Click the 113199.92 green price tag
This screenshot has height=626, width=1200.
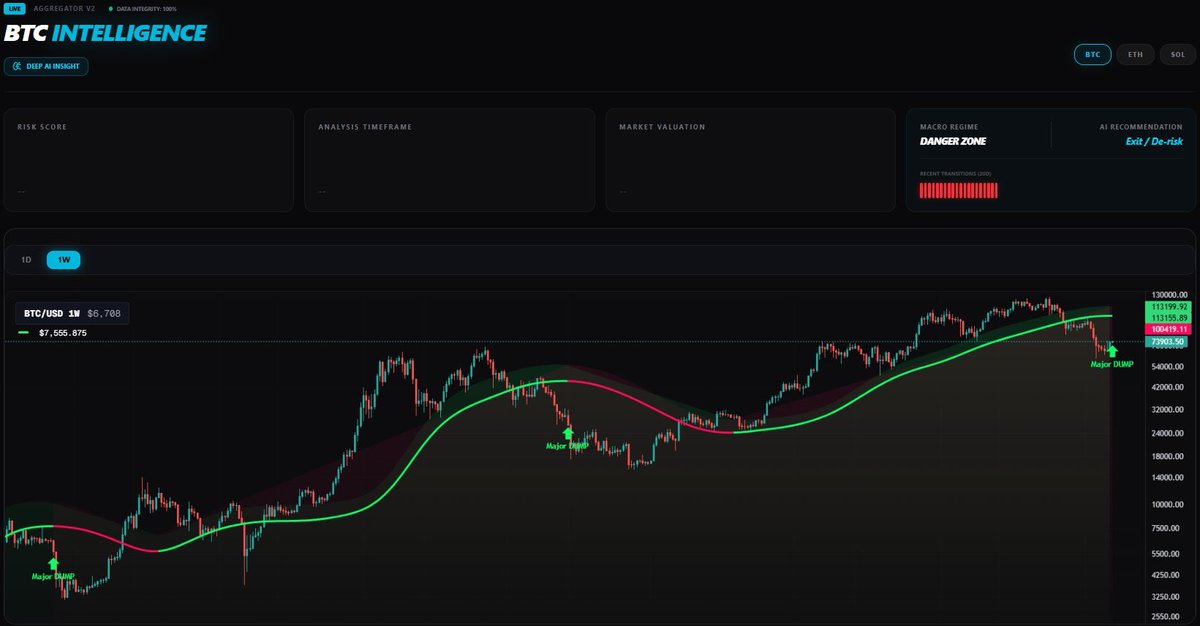[x=1168, y=306]
